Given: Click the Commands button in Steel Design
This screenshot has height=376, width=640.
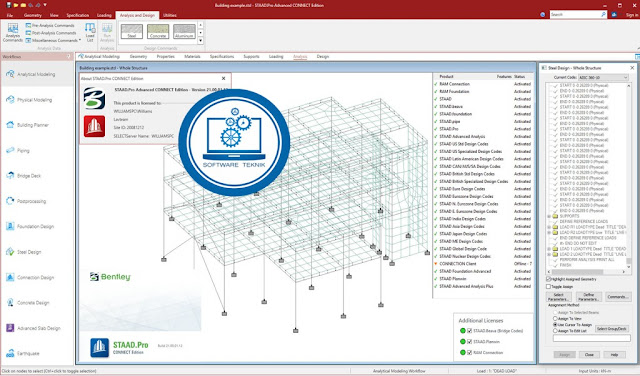Looking at the screenshot, I should [618, 297].
